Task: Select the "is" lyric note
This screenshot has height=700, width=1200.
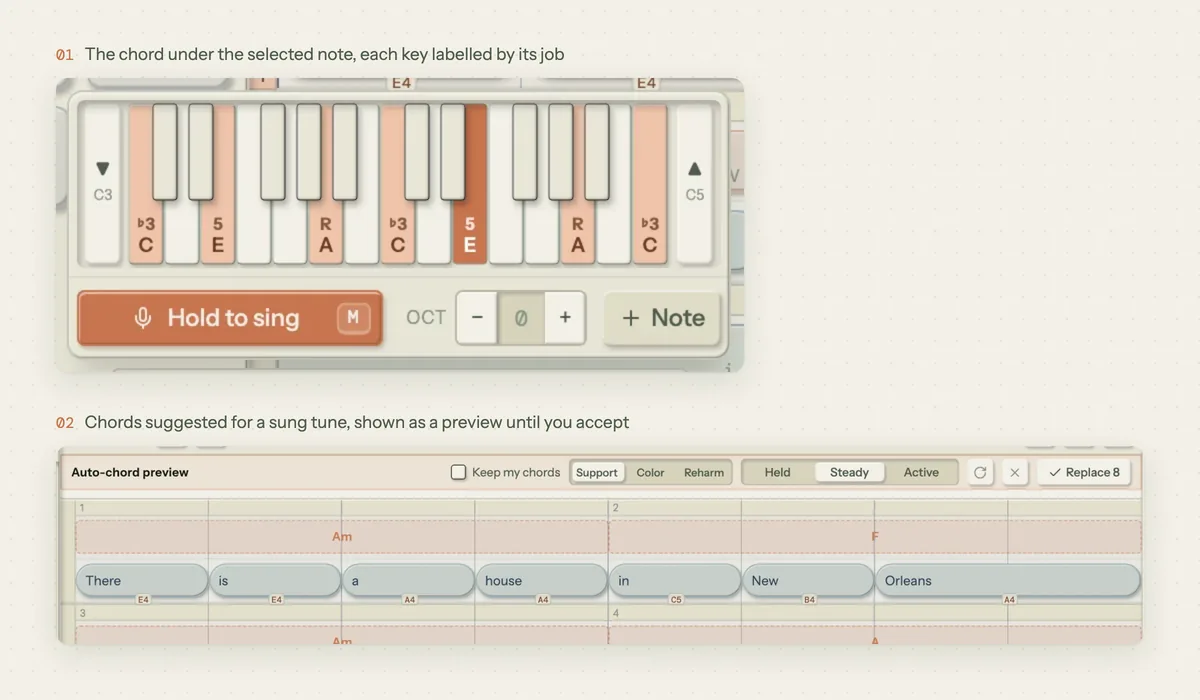Action: click(x=275, y=580)
